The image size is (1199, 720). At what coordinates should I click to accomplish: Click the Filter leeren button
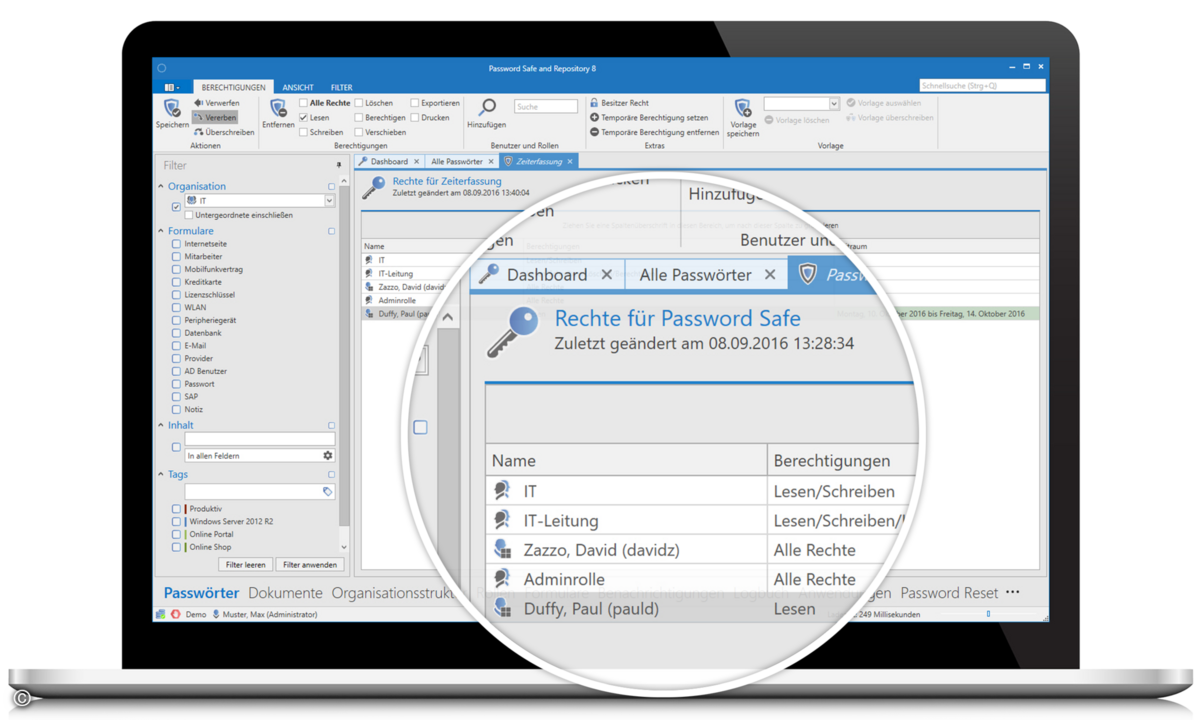pos(245,565)
